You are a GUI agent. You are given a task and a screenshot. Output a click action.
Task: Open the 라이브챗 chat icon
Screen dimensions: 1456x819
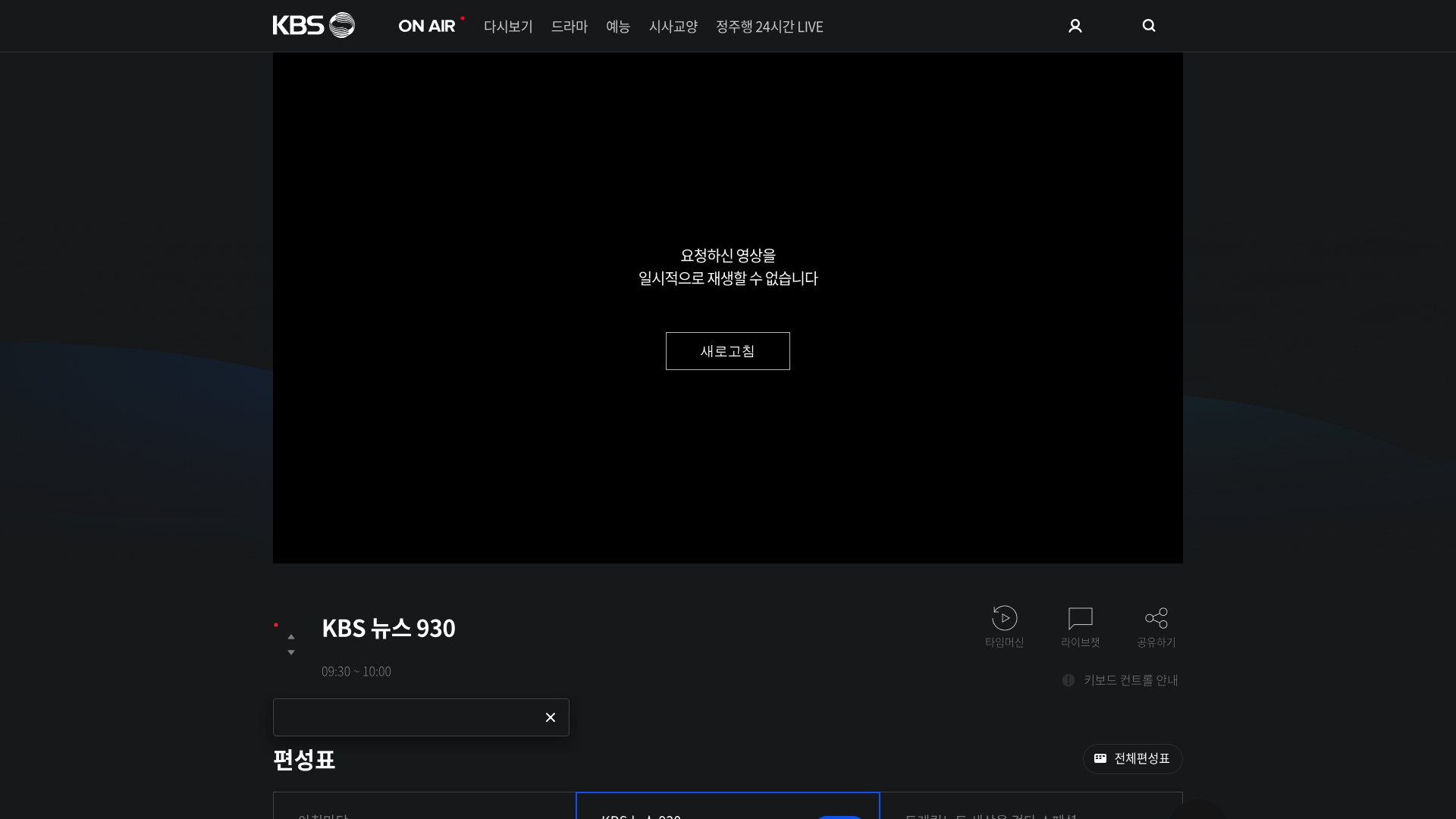[x=1081, y=627]
